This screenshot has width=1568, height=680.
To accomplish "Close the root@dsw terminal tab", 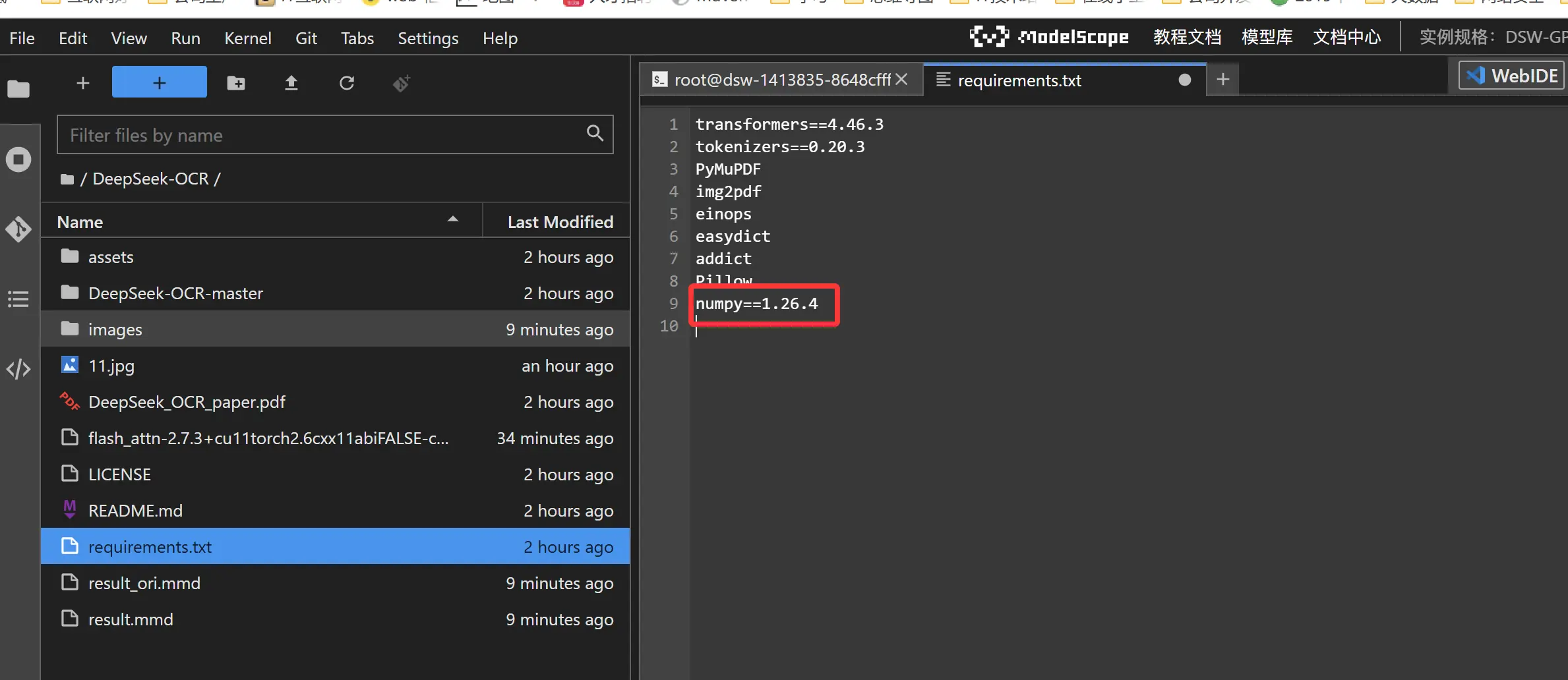I will pos(901,80).
